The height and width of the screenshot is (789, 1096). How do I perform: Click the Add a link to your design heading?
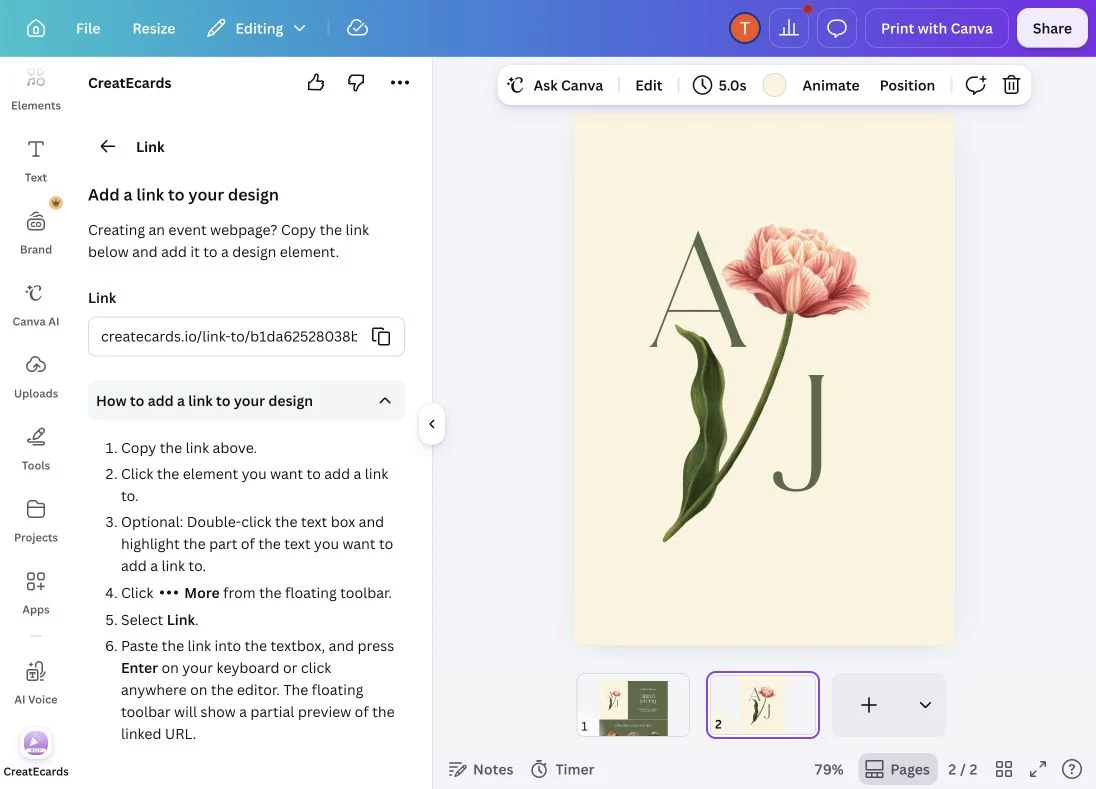183,195
